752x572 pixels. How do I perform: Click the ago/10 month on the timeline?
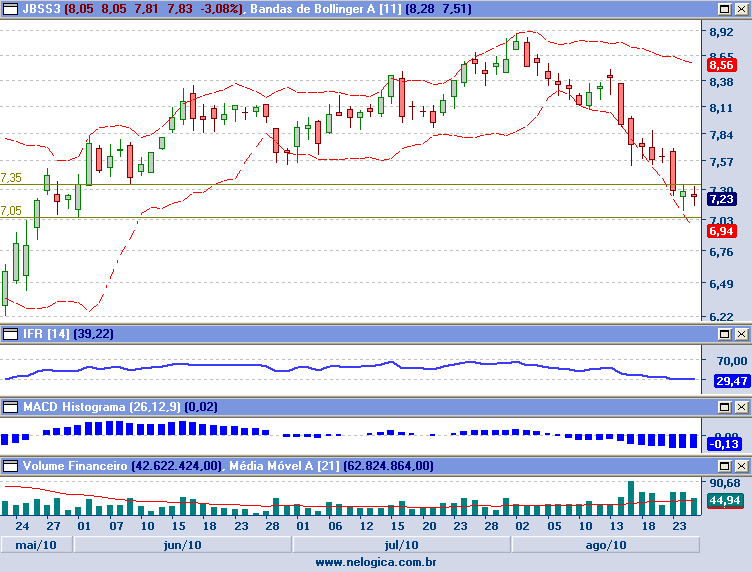[x=605, y=545]
